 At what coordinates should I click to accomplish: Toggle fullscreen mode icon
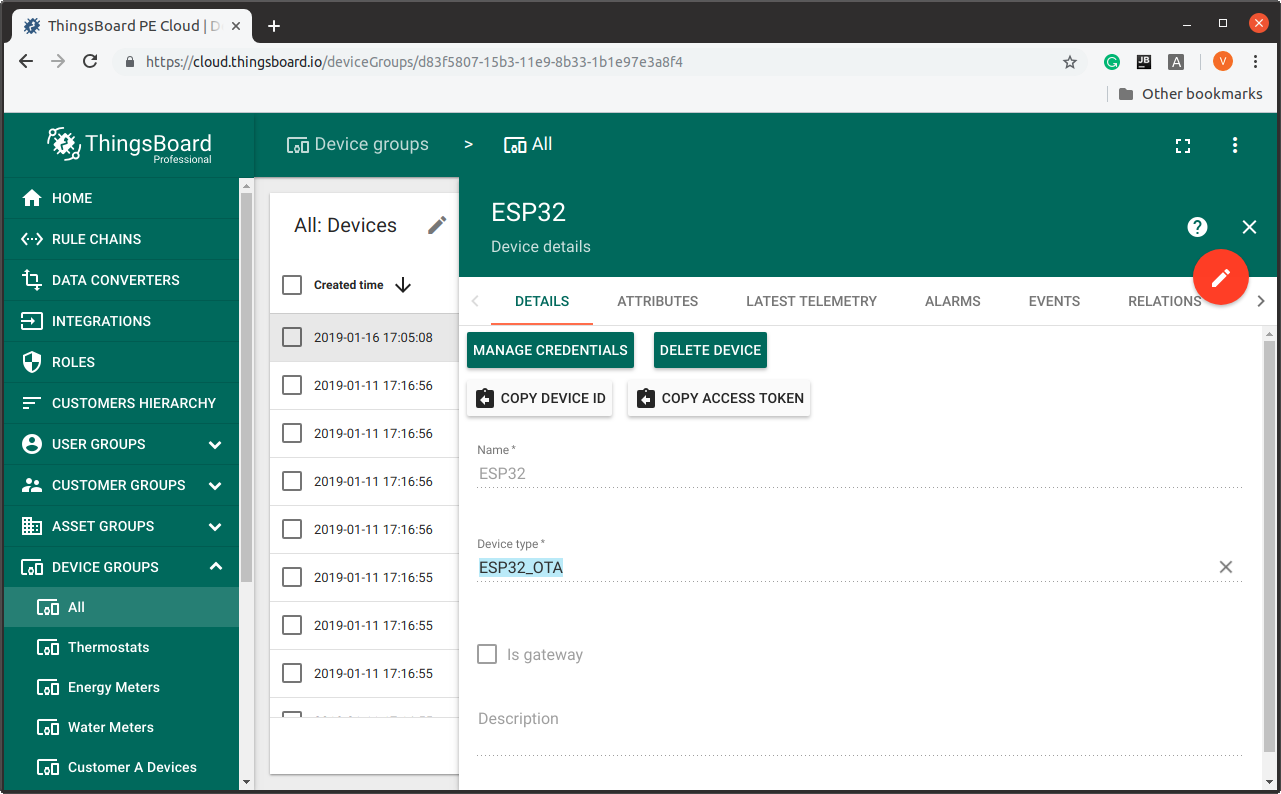1183,146
